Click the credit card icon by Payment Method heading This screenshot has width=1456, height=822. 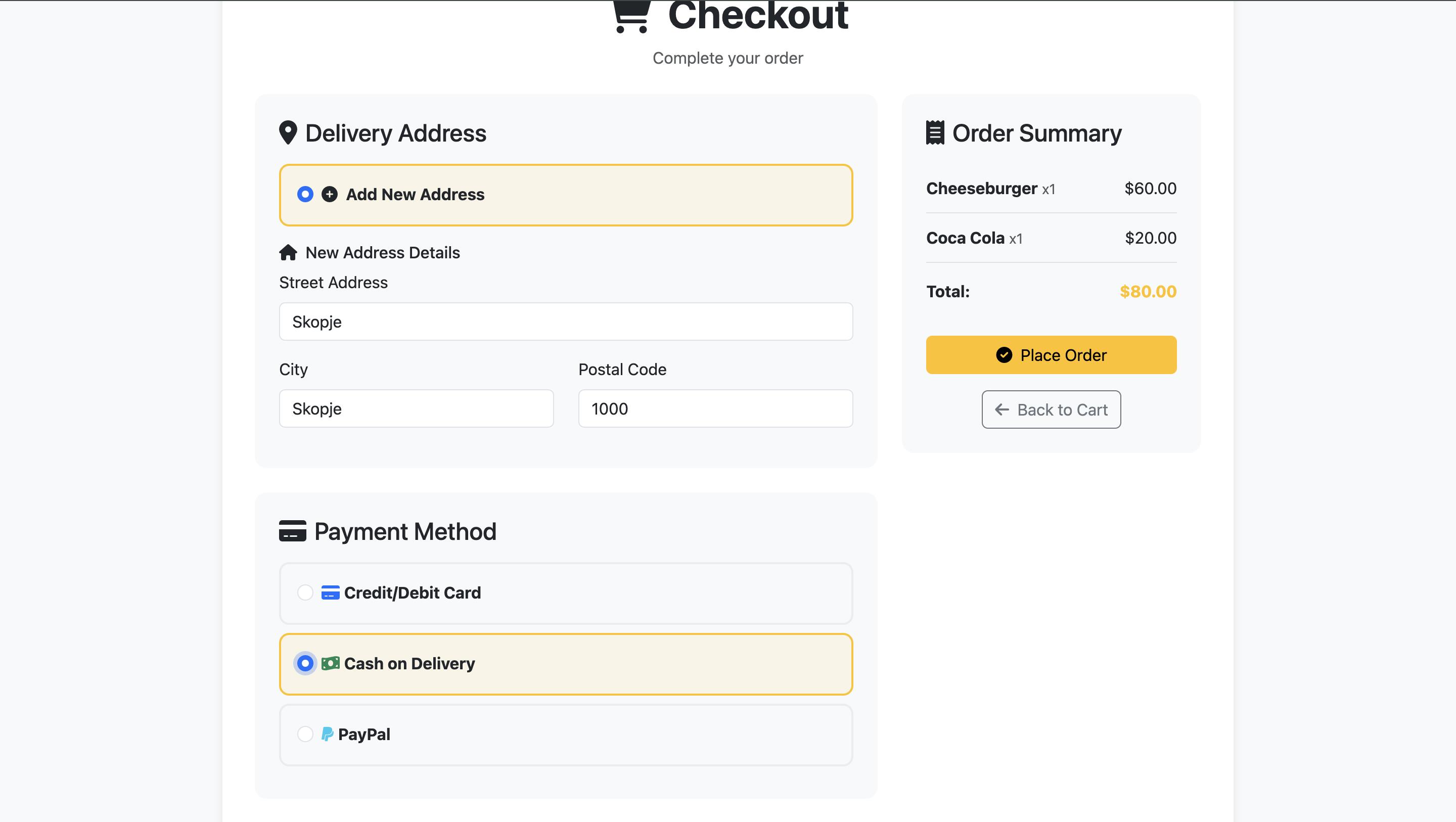pos(292,531)
